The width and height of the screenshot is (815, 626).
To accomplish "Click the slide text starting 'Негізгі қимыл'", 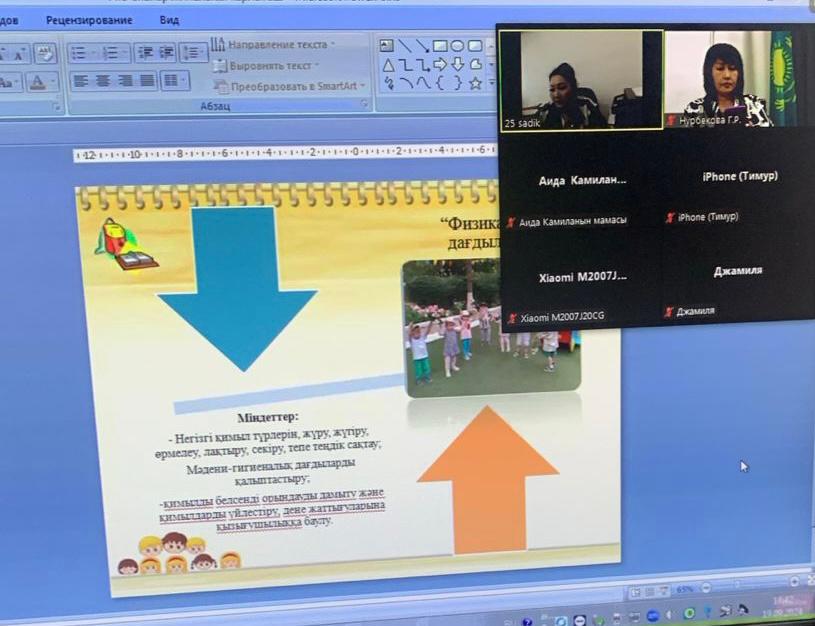I will (x=268, y=442).
